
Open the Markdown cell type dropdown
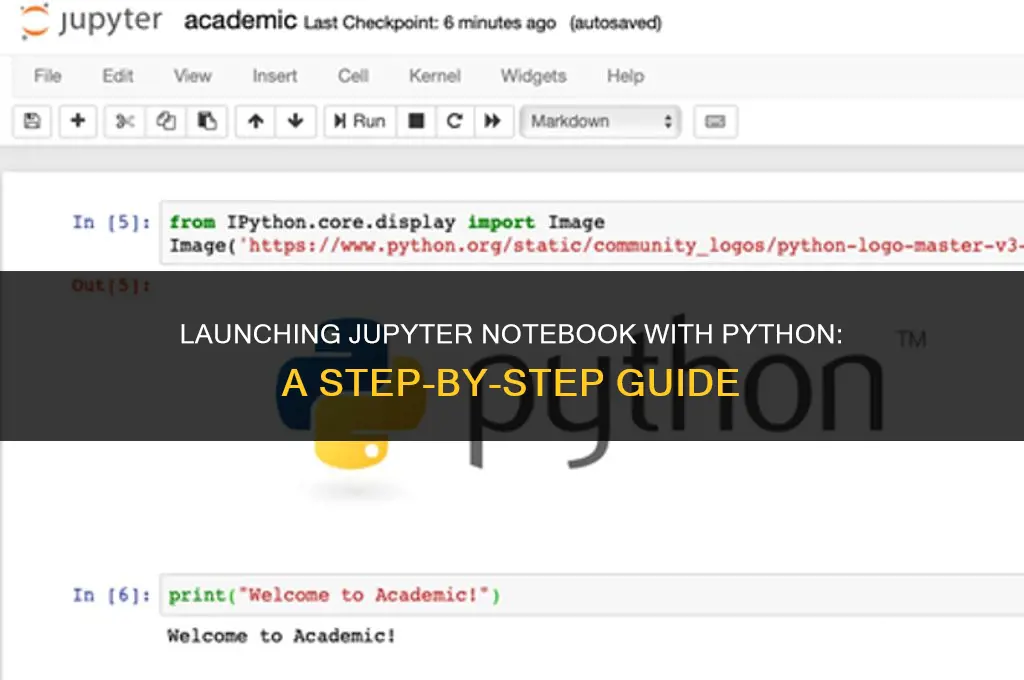[x=600, y=121]
